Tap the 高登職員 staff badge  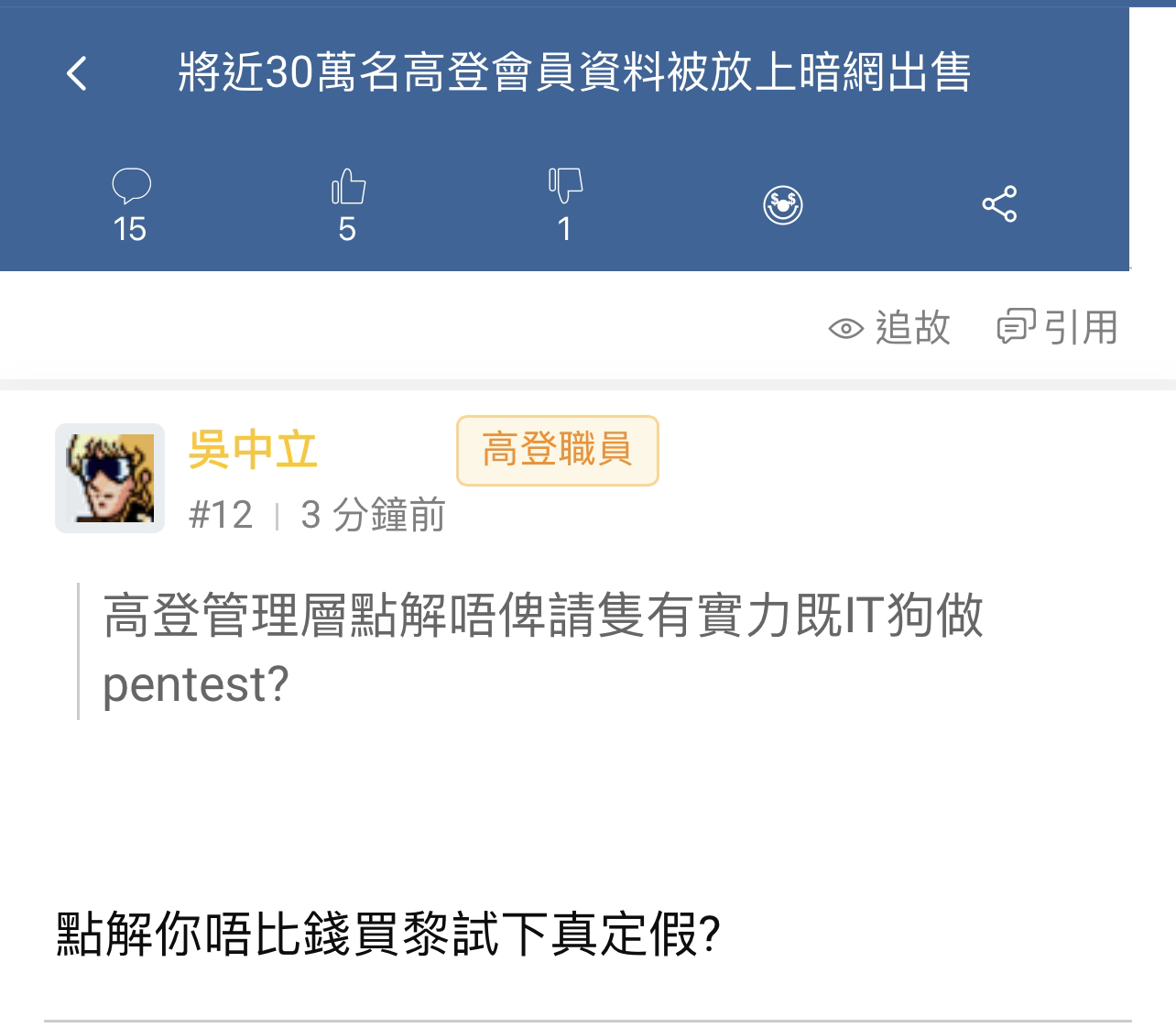point(558,450)
